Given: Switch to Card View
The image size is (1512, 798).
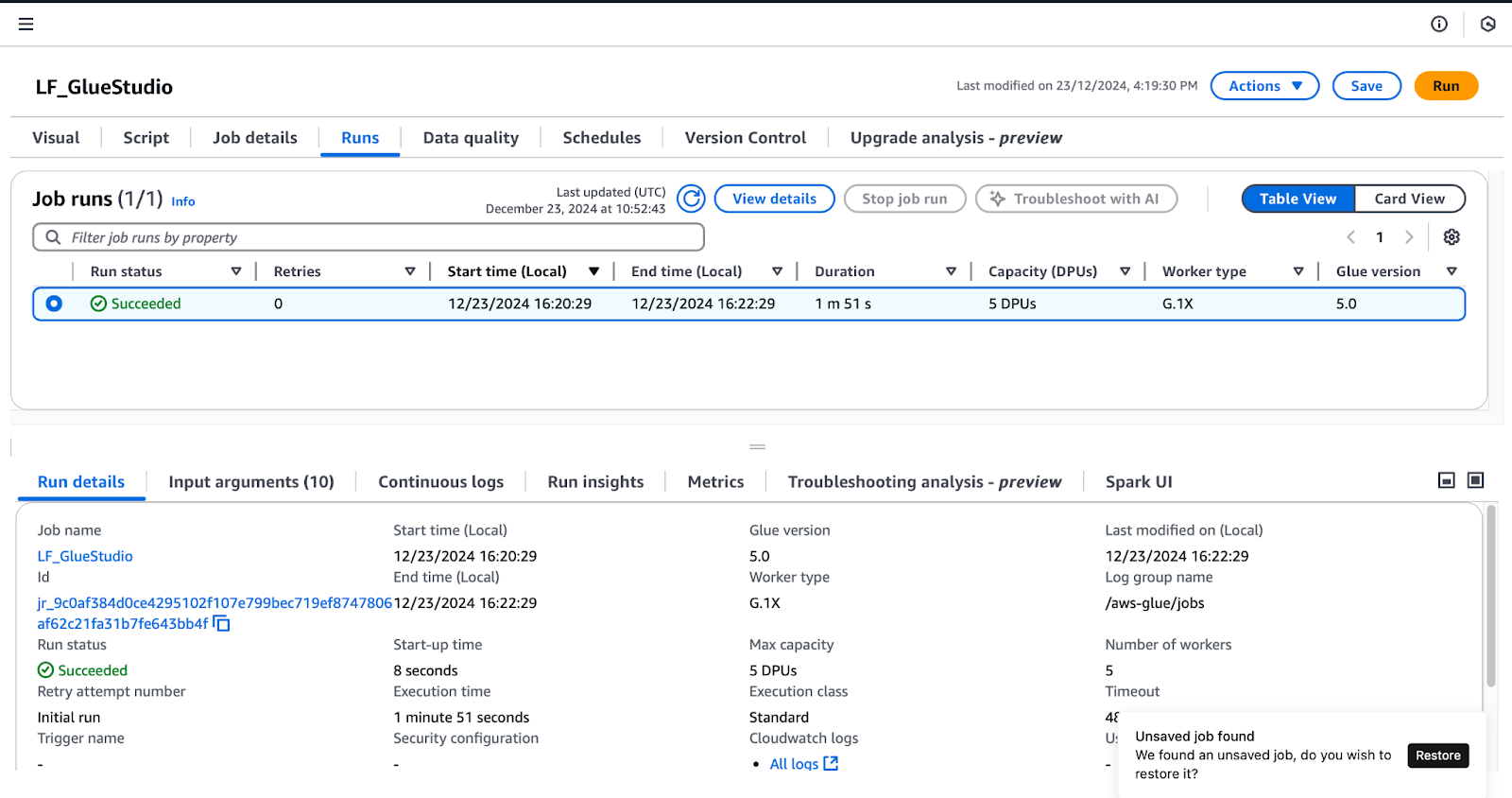Looking at the screenshot, I should (x=1409, y=199).
